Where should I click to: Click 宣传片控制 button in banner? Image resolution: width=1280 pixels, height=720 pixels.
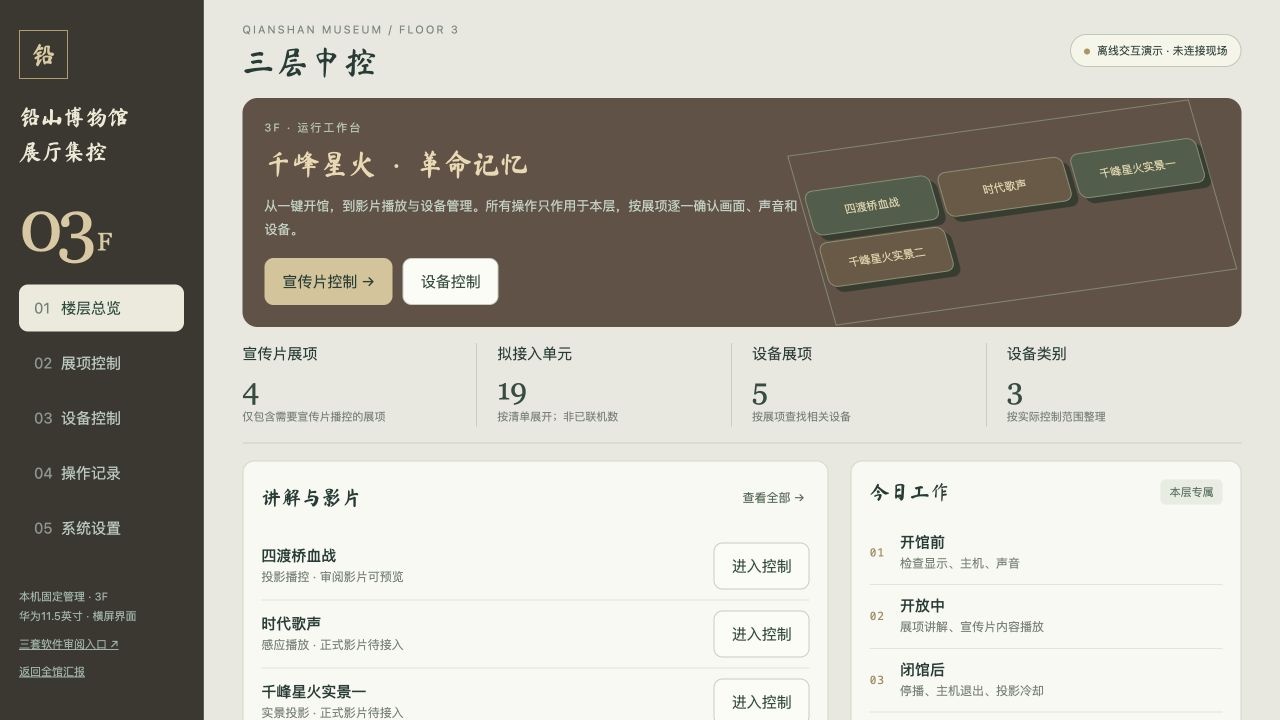328,282
